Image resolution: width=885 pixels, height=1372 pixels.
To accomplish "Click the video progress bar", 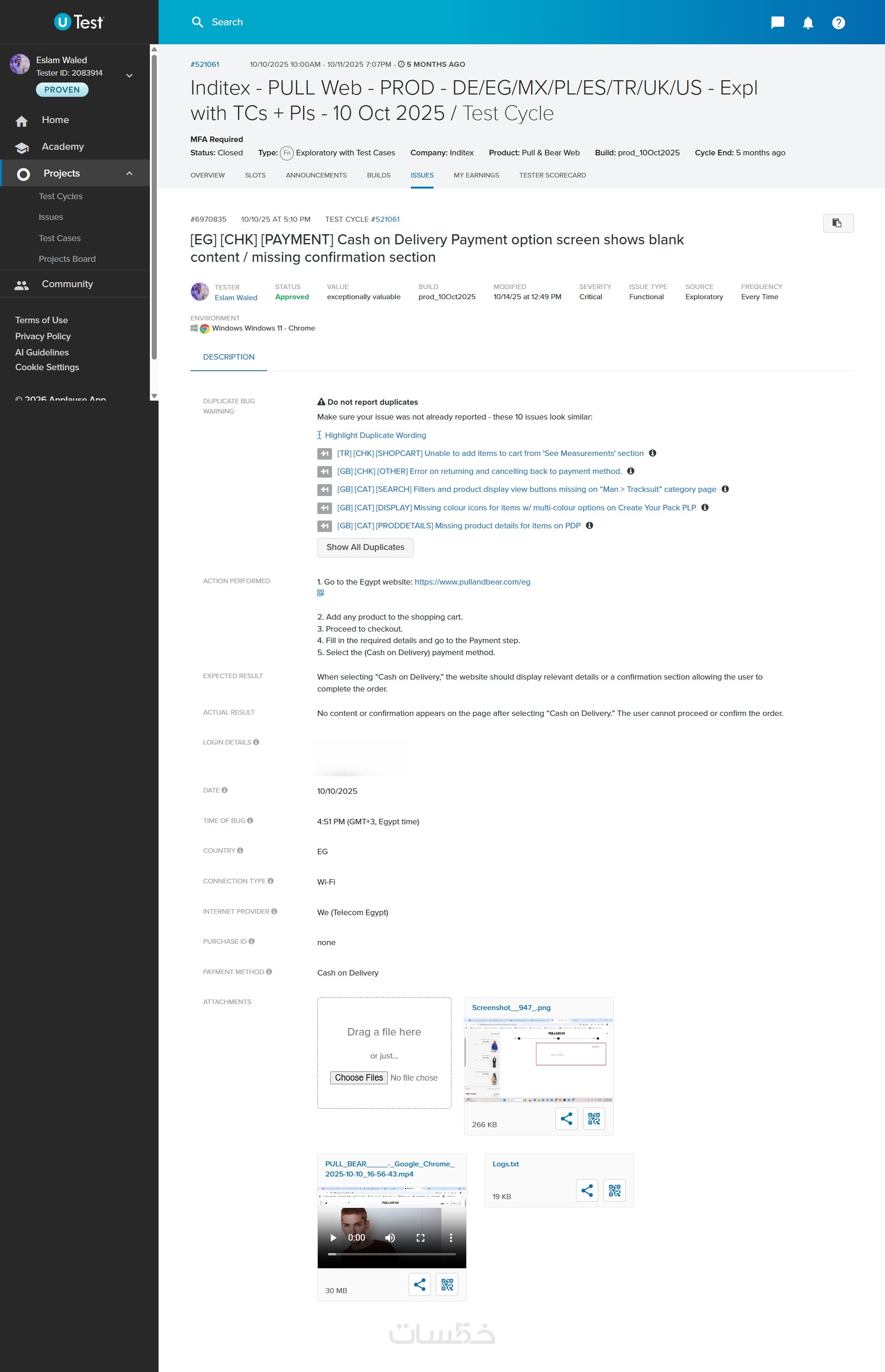I will pos(392,1254).
